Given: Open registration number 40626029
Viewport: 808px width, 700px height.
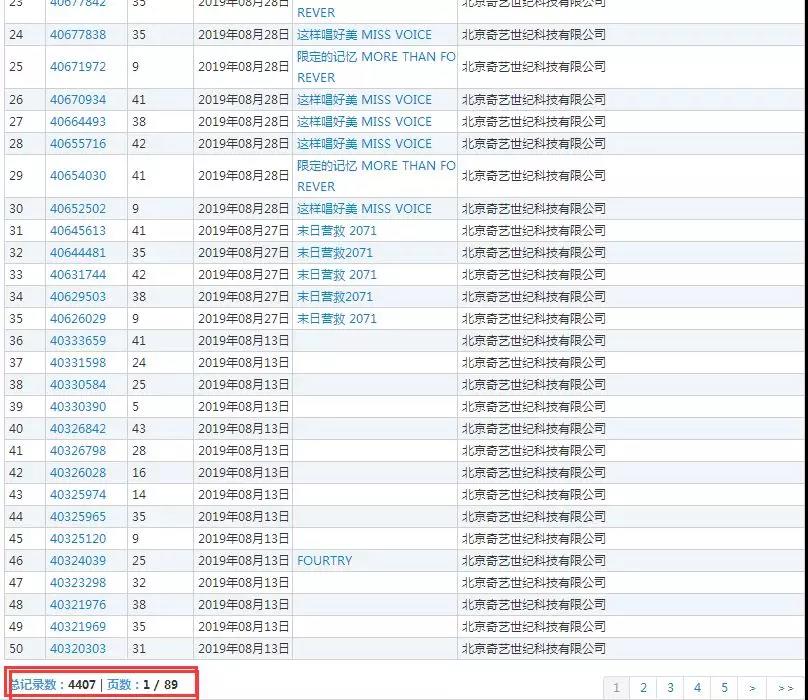Looking at the screenshot, I should [78, 319].
